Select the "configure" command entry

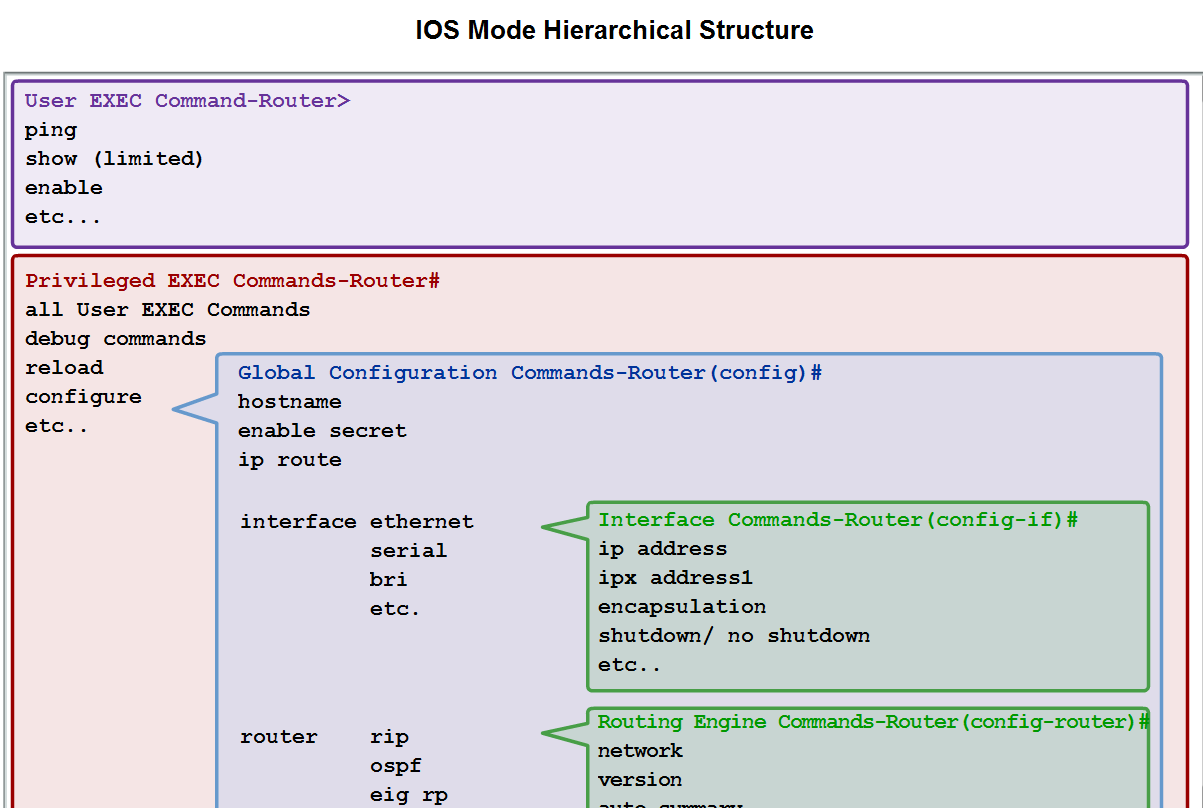pos(83,396)
